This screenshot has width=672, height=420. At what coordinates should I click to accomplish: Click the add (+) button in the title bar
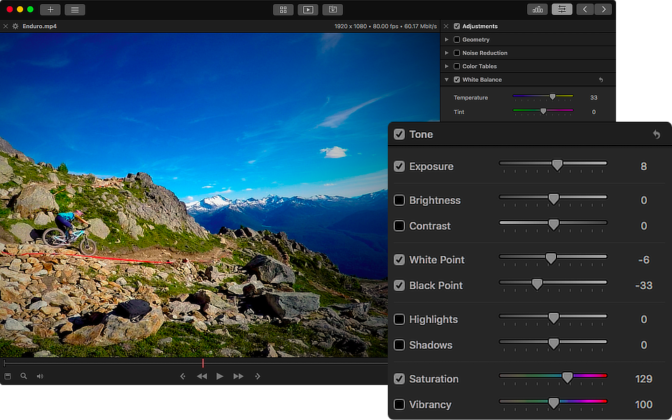click(50, 9)
